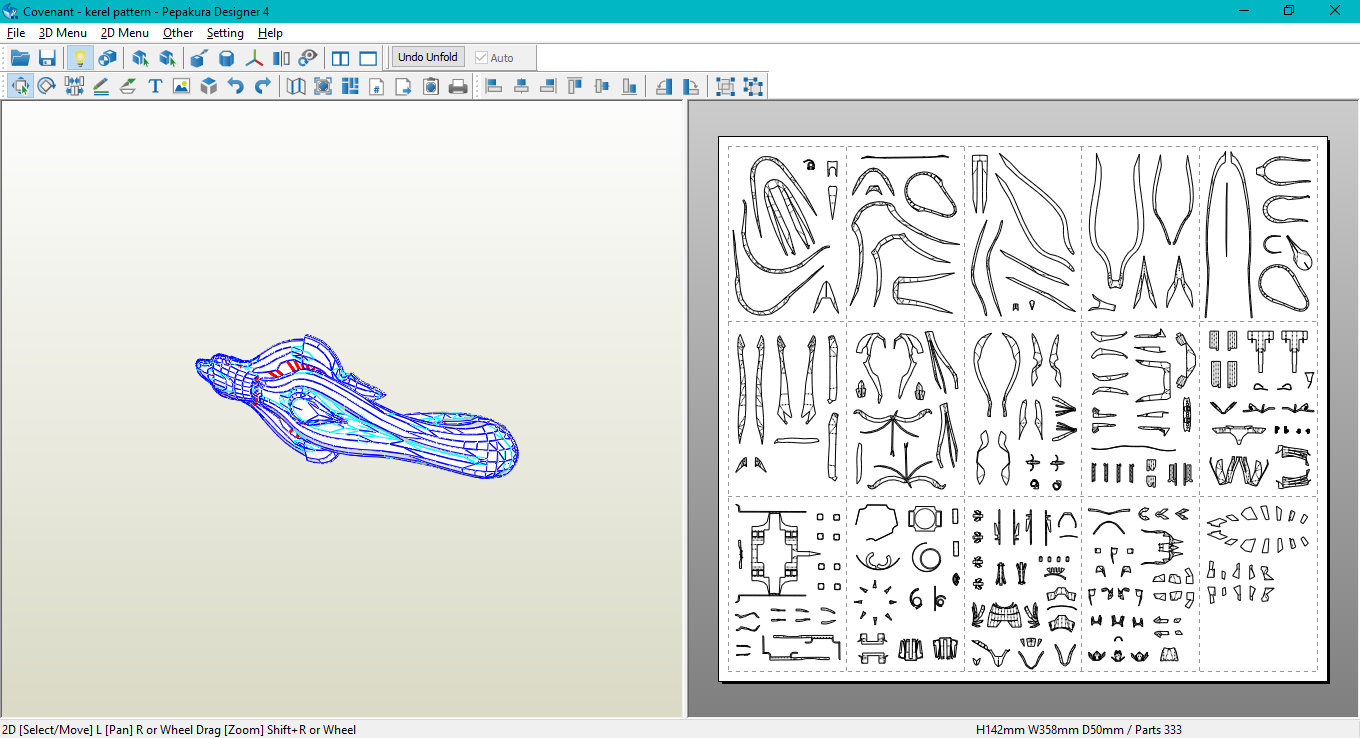1360x738 pixels.
Task: Align selected parts to the right
Action: pyautogui.click(x=548, y=86)
